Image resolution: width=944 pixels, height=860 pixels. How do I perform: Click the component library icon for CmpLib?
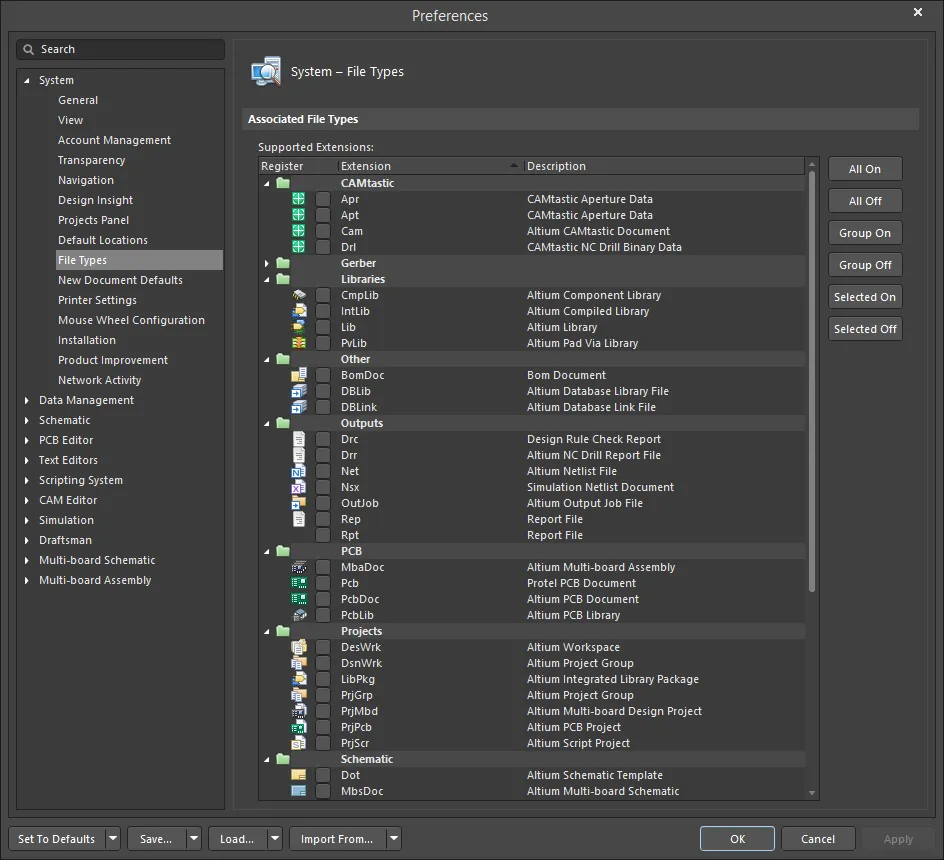click(x=299, y=295)
